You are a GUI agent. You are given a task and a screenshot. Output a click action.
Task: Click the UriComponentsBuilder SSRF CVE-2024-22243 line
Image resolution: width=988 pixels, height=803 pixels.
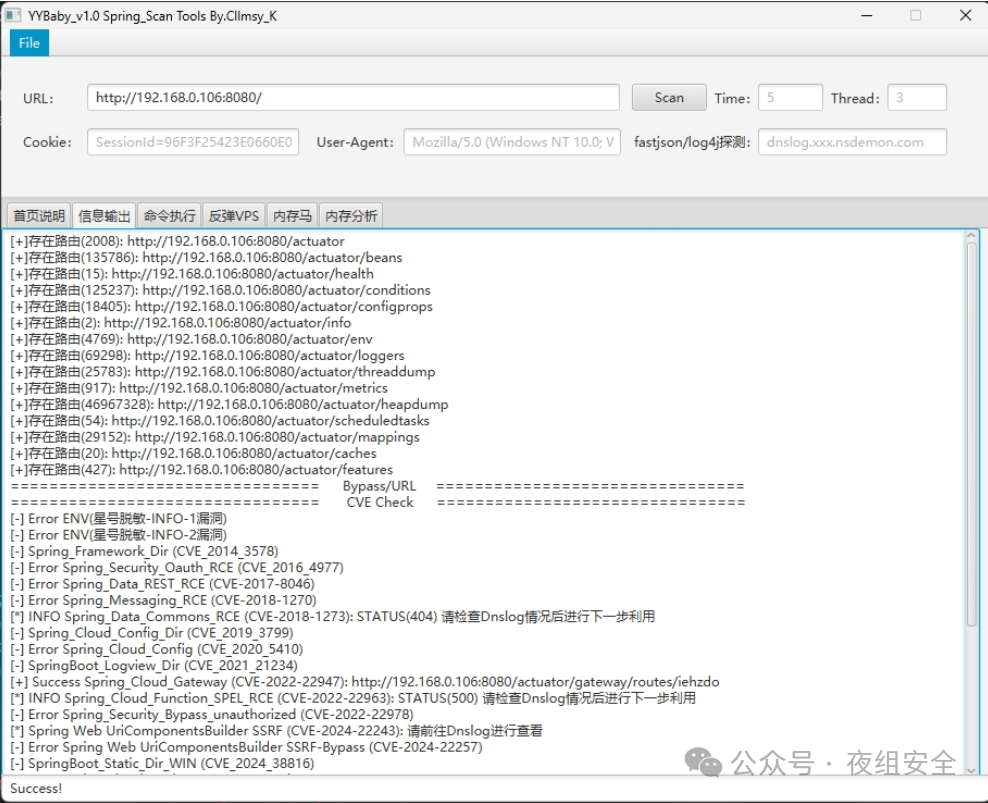tap(277, 731)
